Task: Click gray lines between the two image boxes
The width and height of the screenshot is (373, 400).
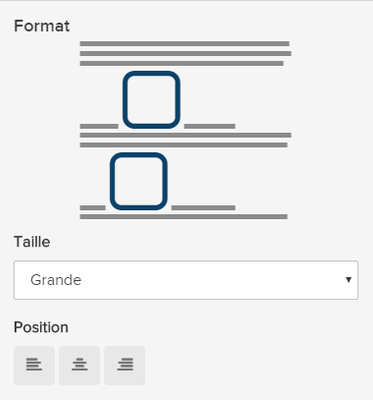Action: [x=186, y=140]
